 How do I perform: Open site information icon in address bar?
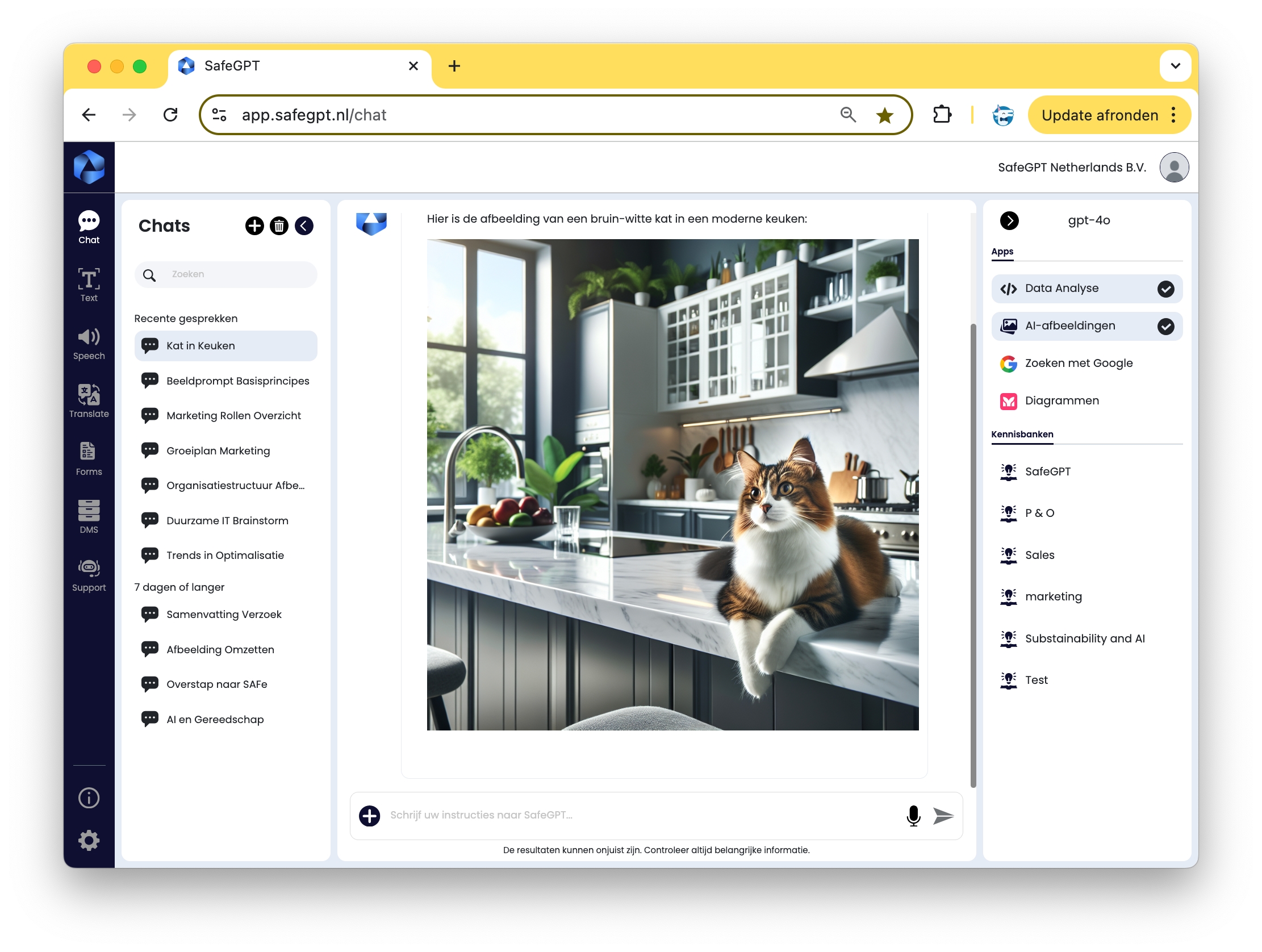point(219,115)
